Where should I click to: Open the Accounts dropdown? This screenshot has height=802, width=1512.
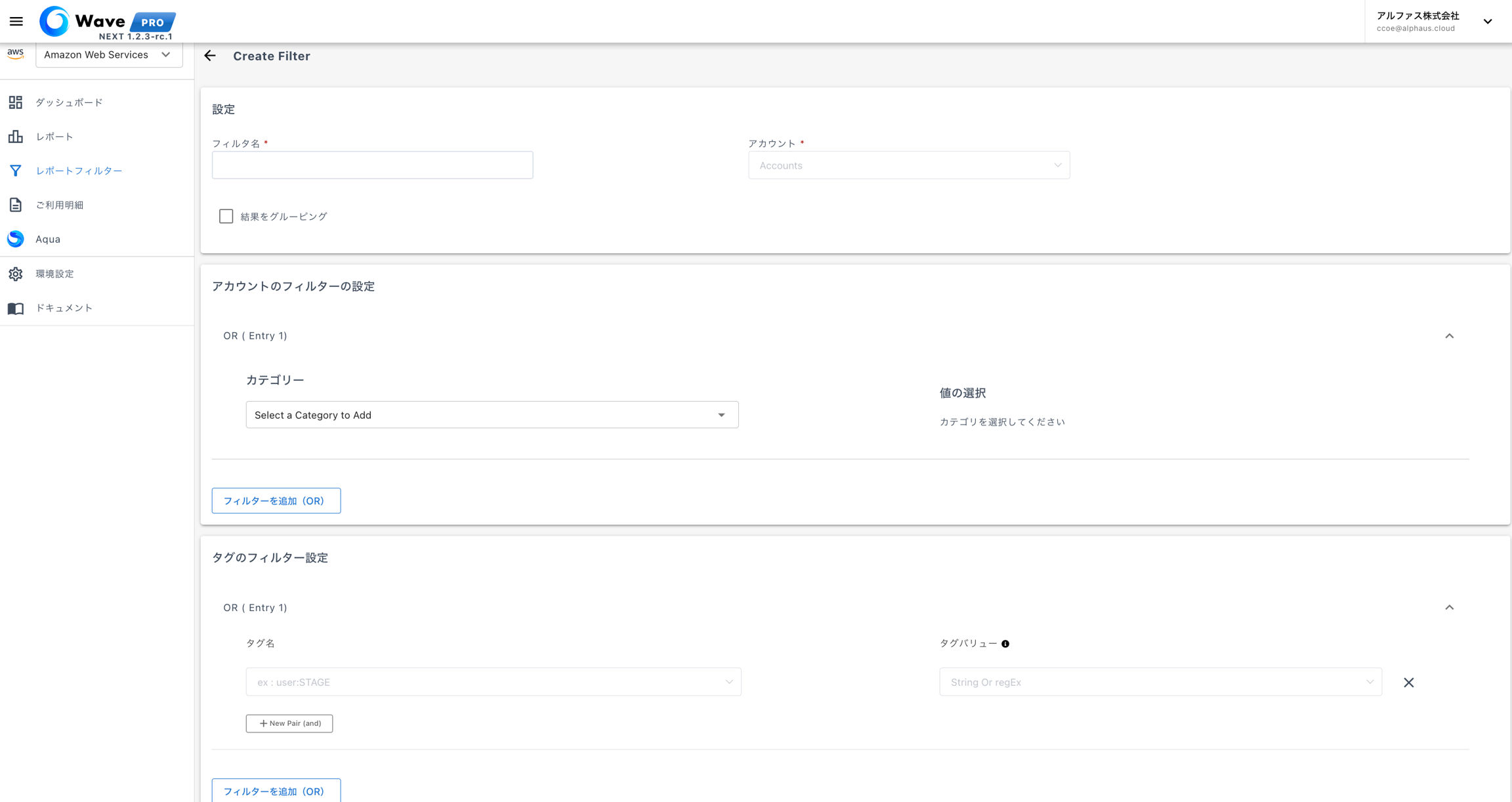point(908,165)
